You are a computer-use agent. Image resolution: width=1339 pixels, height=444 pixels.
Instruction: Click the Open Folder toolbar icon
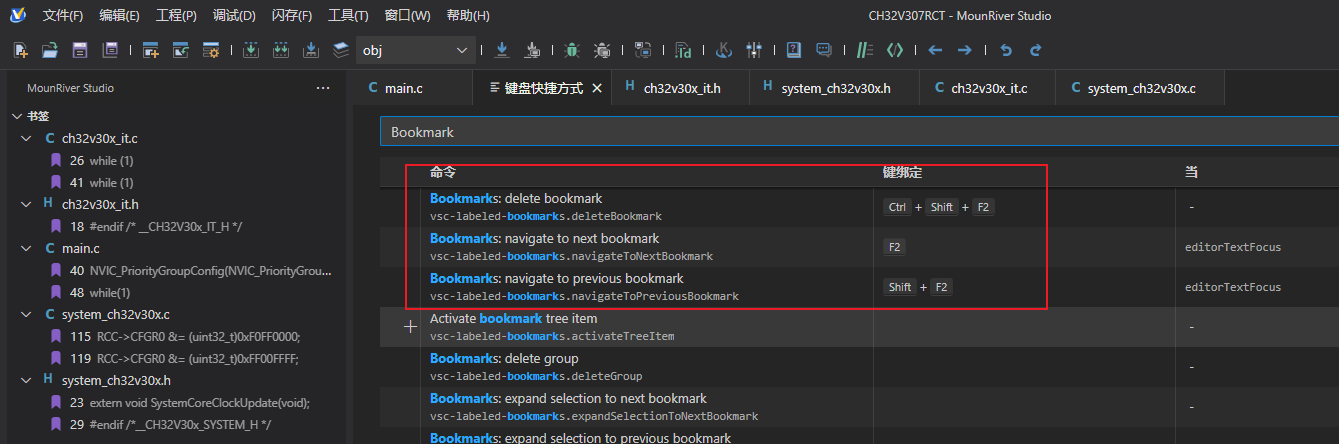(49, 50)
